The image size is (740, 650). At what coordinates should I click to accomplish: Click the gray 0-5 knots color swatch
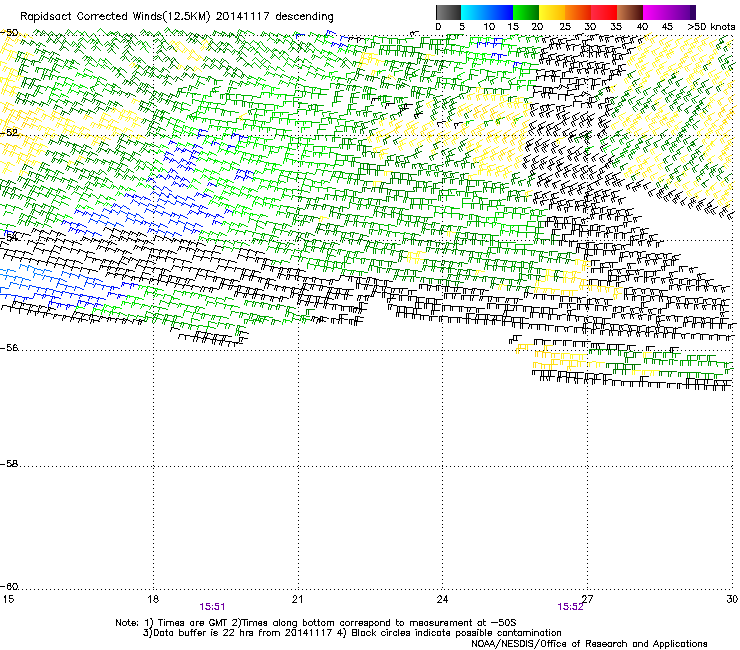448,12
